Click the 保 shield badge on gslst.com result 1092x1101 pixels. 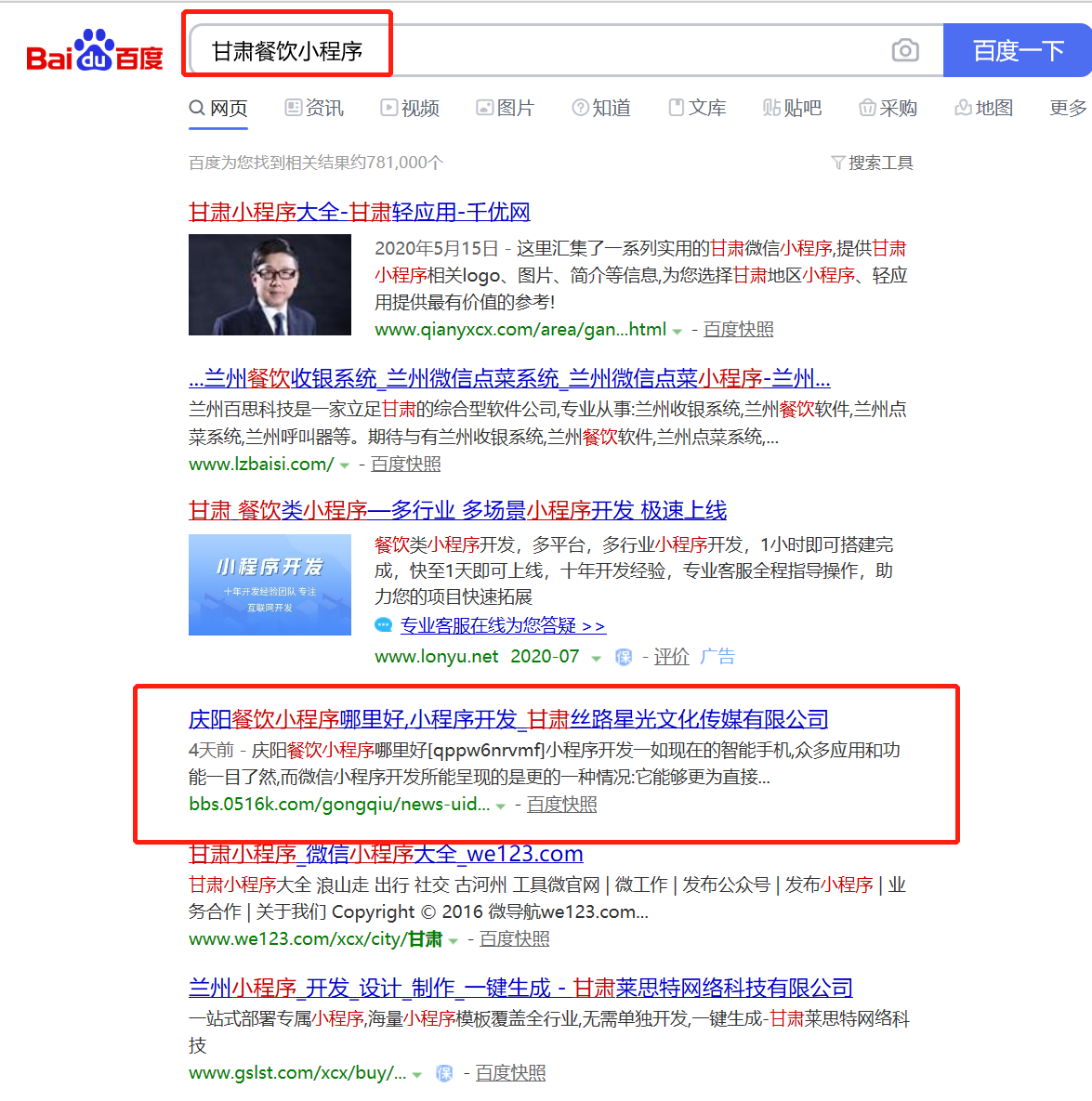444,1074
